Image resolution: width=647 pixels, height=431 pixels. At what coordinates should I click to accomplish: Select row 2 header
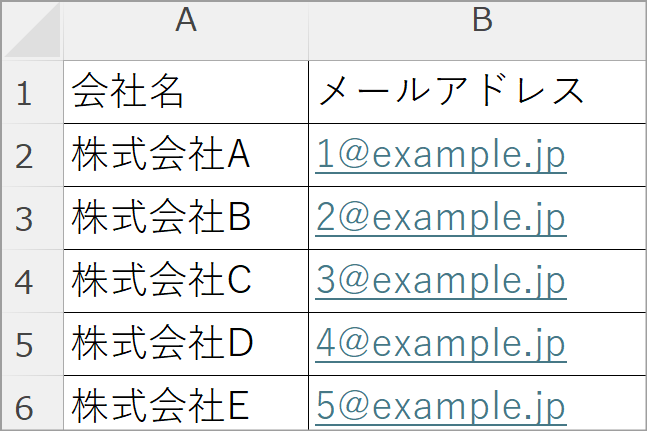32,155
